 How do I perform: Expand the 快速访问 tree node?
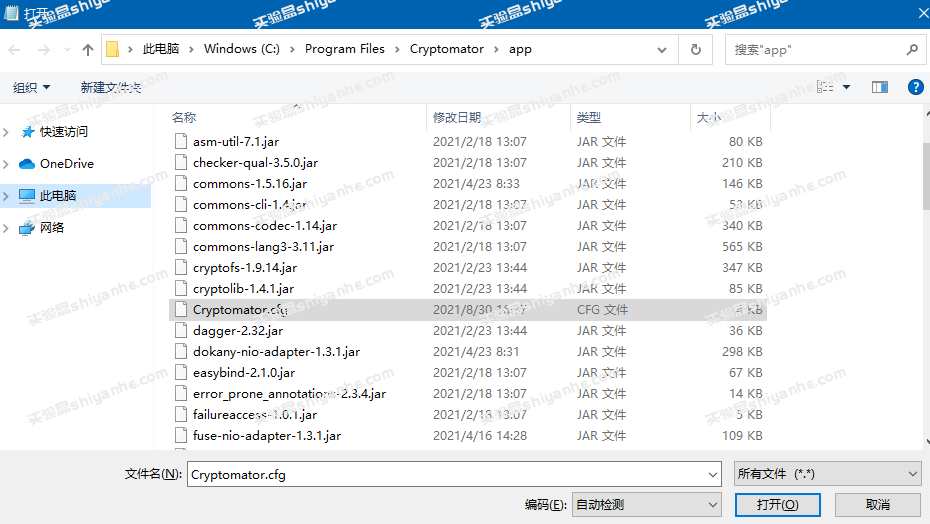pos(7,132)
